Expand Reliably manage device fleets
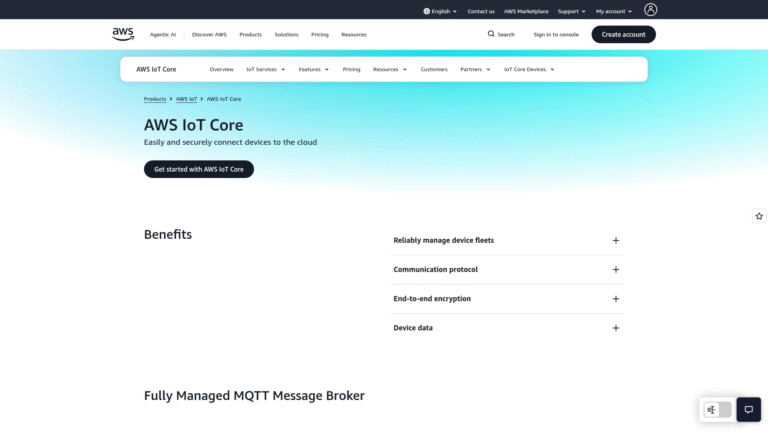 [507, 240]
